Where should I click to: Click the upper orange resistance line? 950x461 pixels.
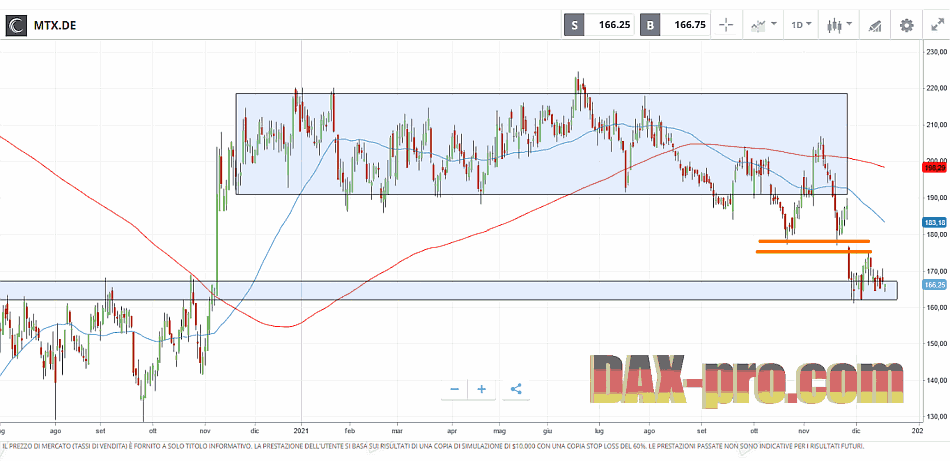pos(814,241)
